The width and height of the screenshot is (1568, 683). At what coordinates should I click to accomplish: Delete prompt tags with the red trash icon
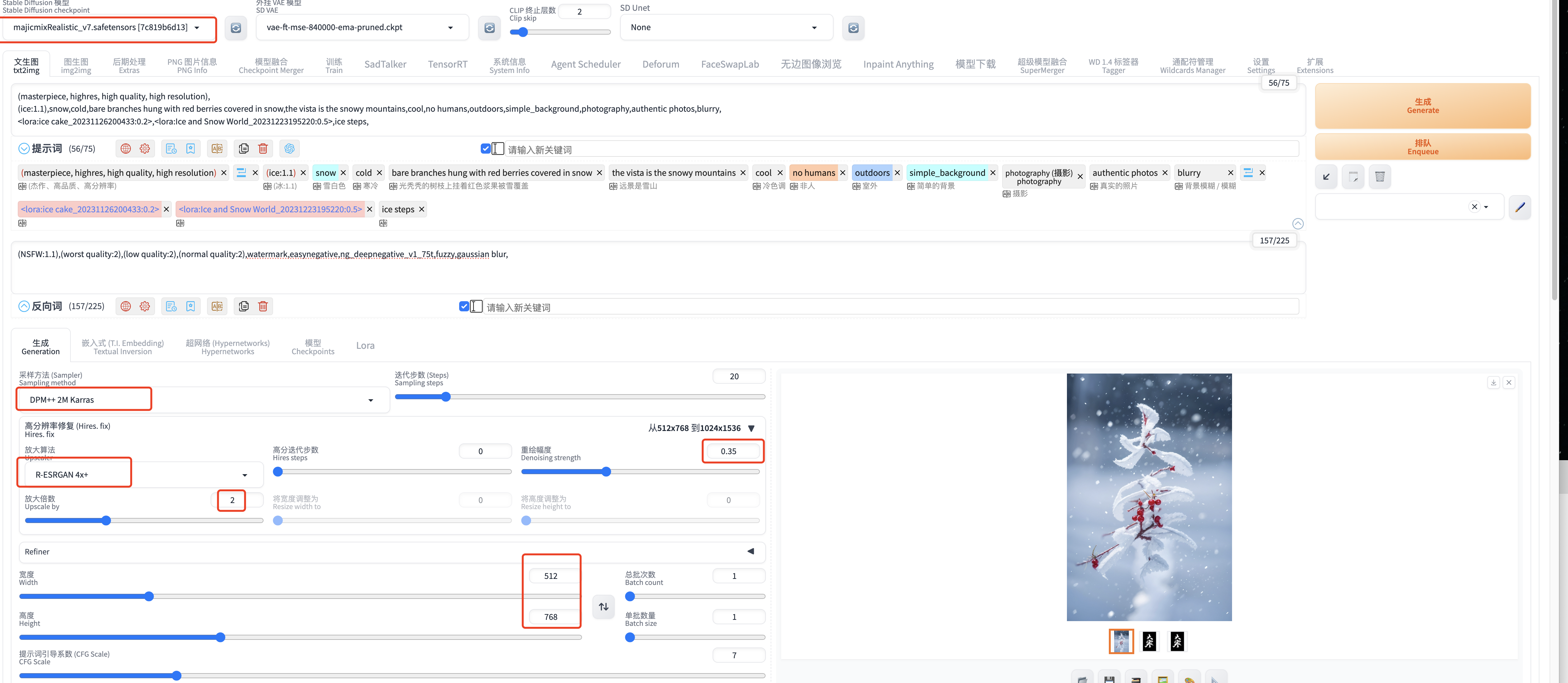(263, 149)
